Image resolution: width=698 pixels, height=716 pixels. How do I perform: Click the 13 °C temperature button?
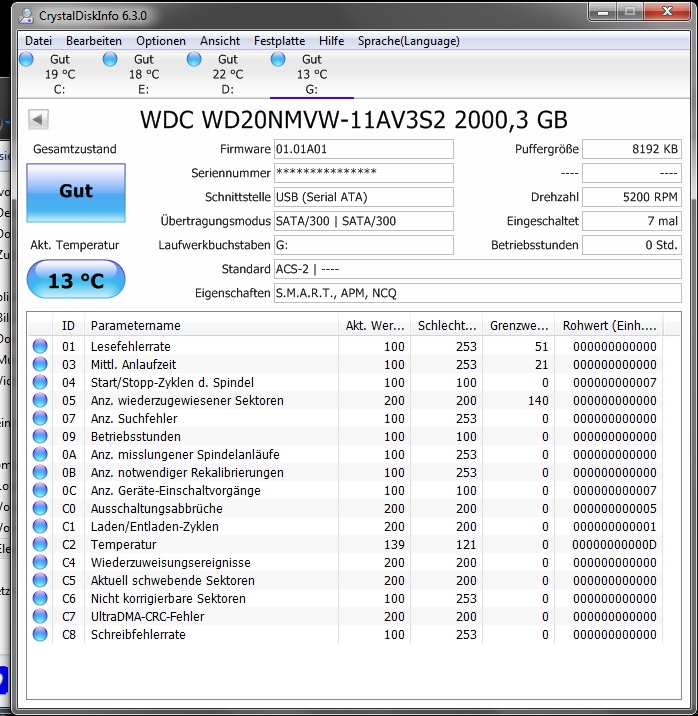pyautogui.click(x=76, y=279)
